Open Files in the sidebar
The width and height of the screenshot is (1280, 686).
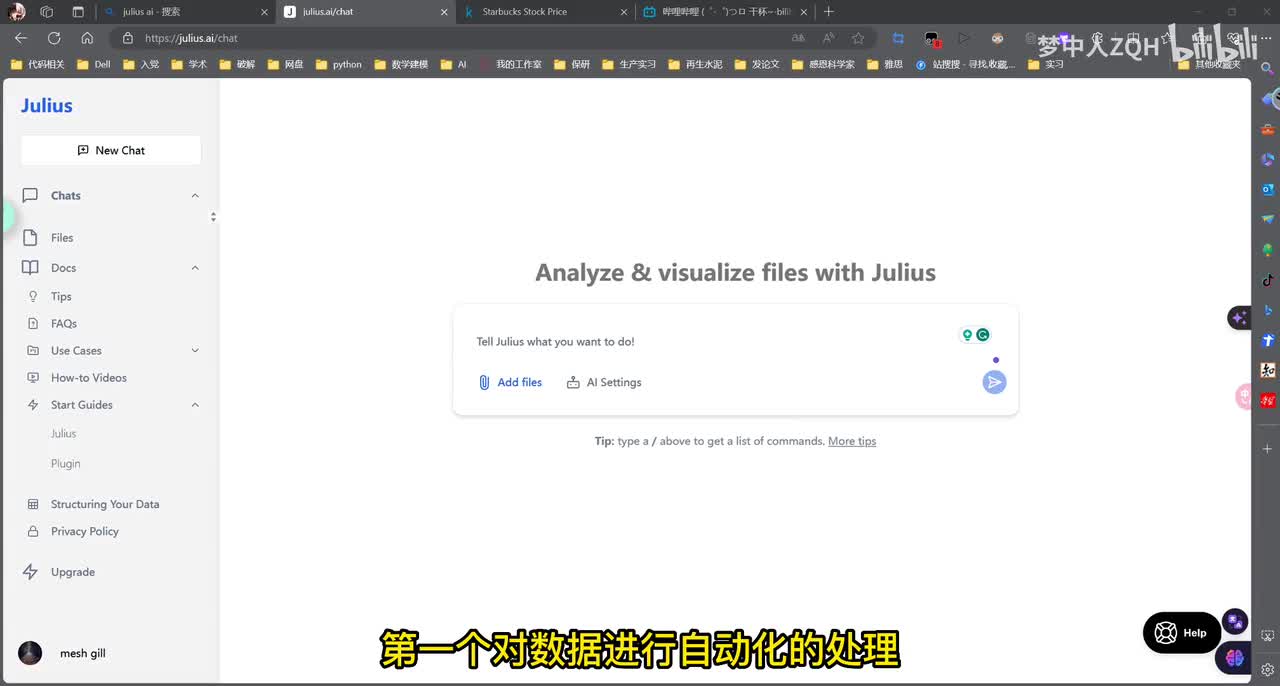(x=62, y=238)
